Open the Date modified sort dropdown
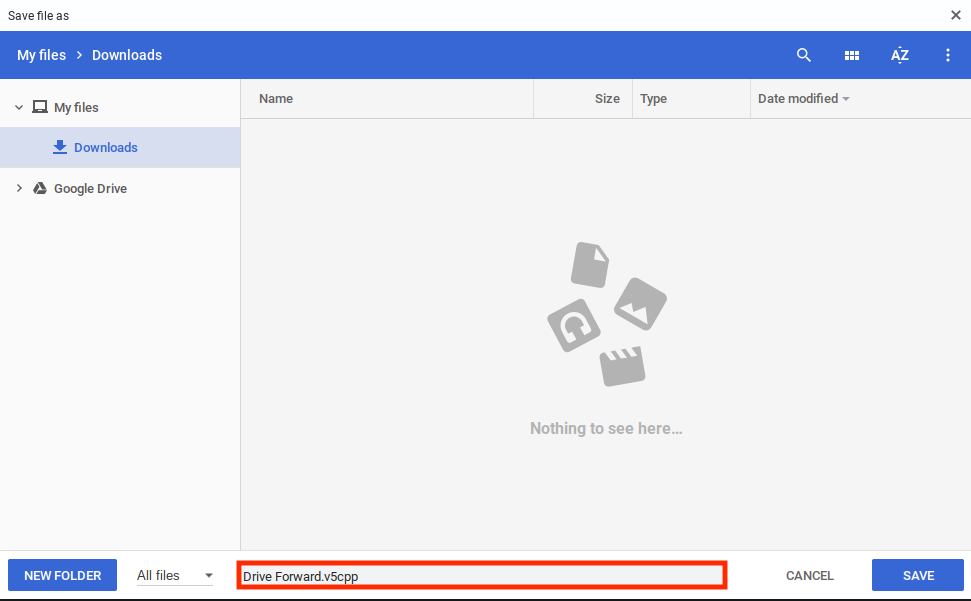Viewport: 971px width, 601px height. coord(803,98)
